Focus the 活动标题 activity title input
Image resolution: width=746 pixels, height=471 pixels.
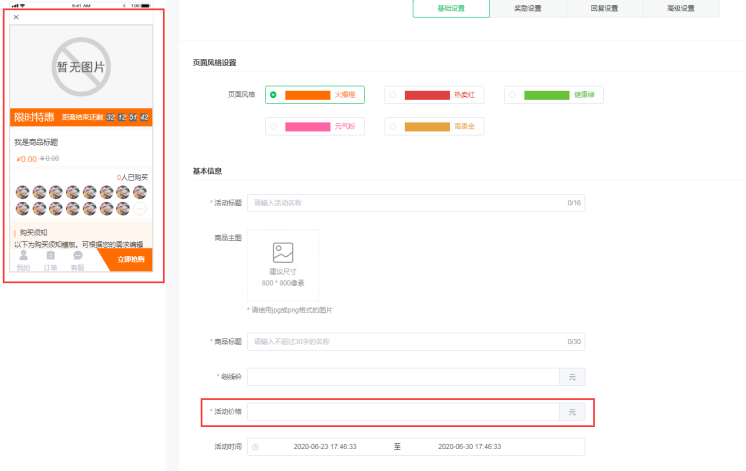pyautogui.click(x=416, y=203)
